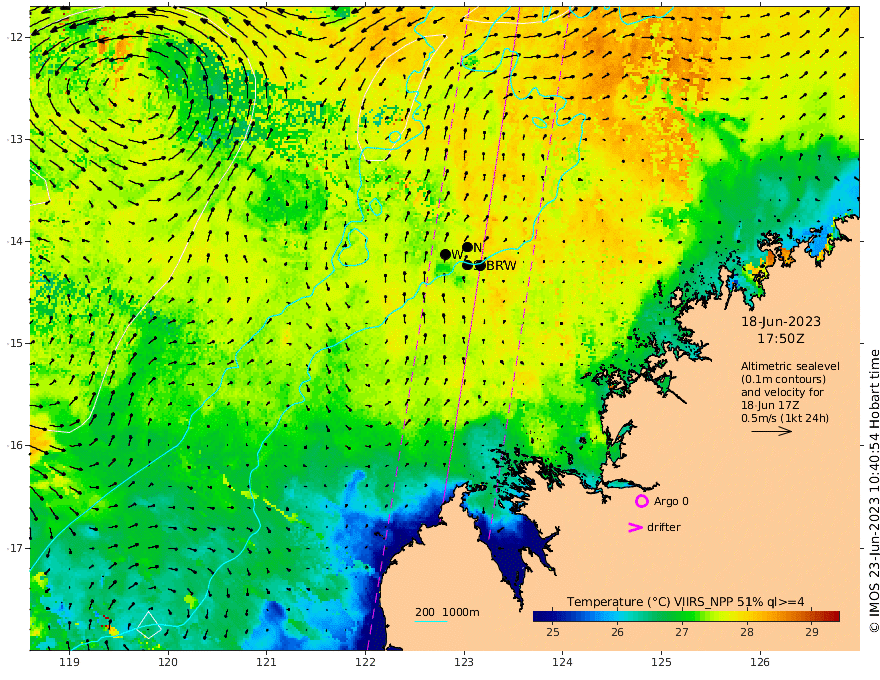
Task: Click the colorbar at 27 degrees
Action: (x=682, y=617)
